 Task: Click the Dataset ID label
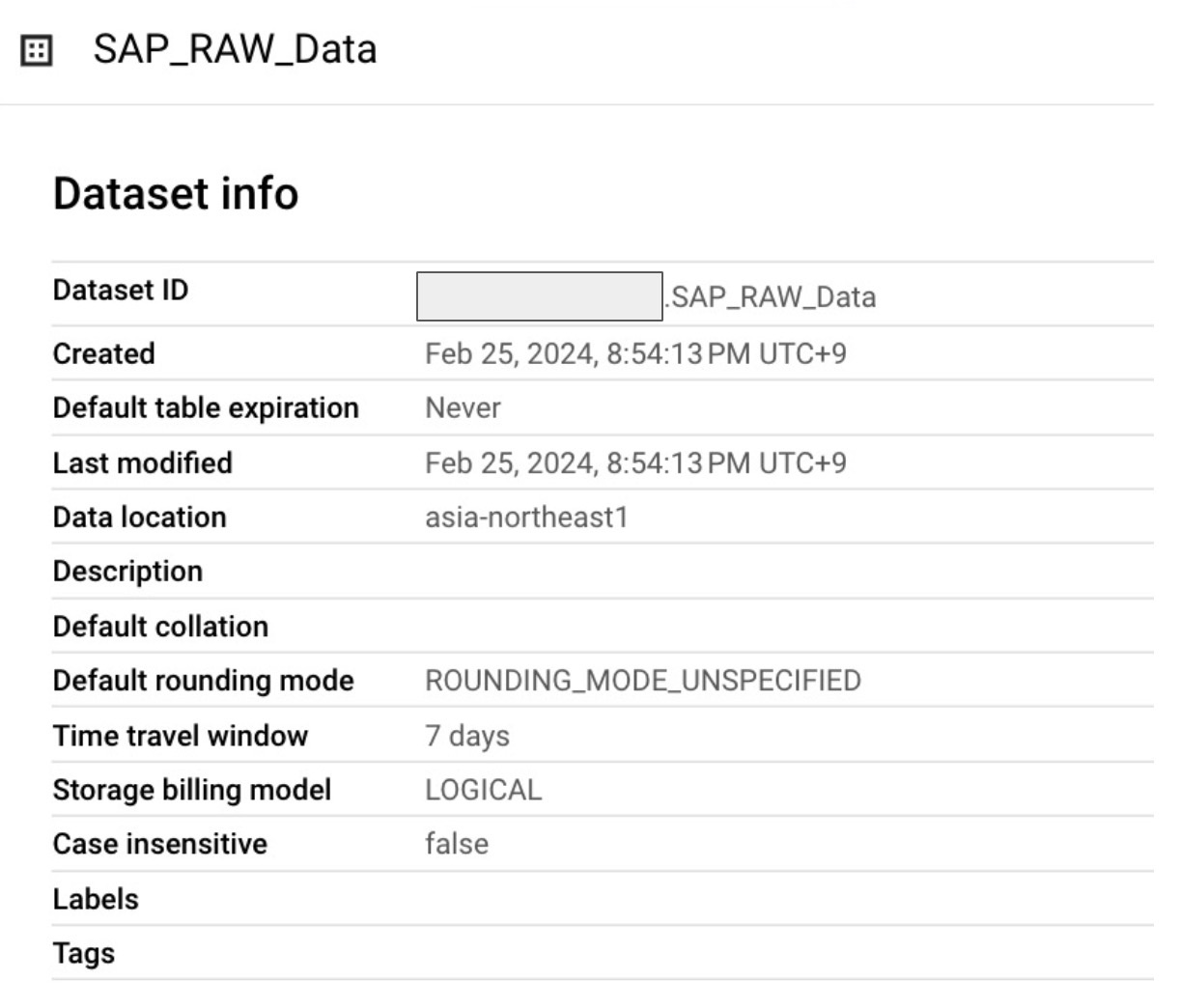click(121, 290)
